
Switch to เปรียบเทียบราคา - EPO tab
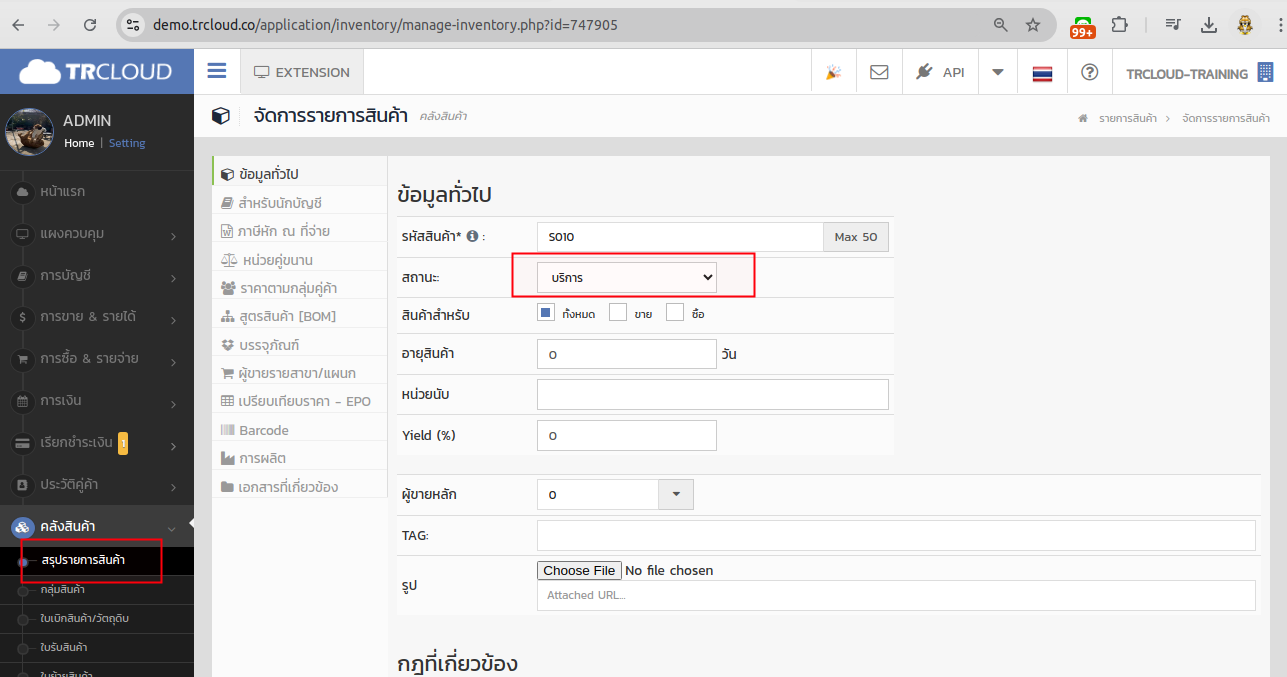coord(300,401)
